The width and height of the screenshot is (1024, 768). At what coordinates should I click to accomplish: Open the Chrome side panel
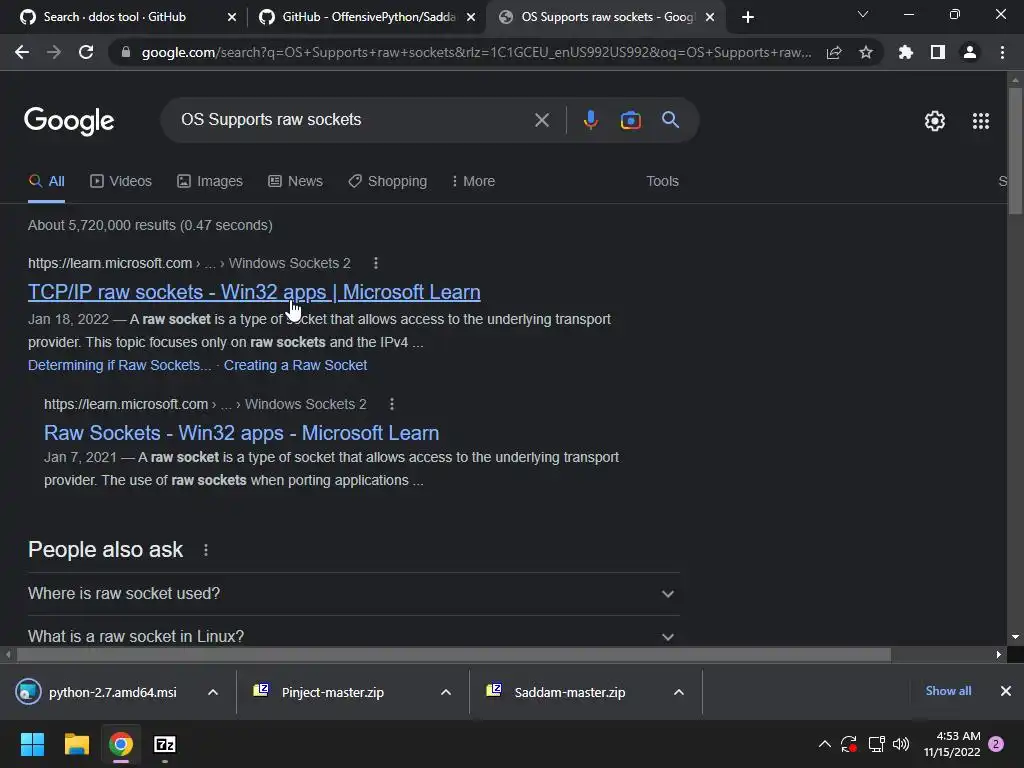point(938,52)
